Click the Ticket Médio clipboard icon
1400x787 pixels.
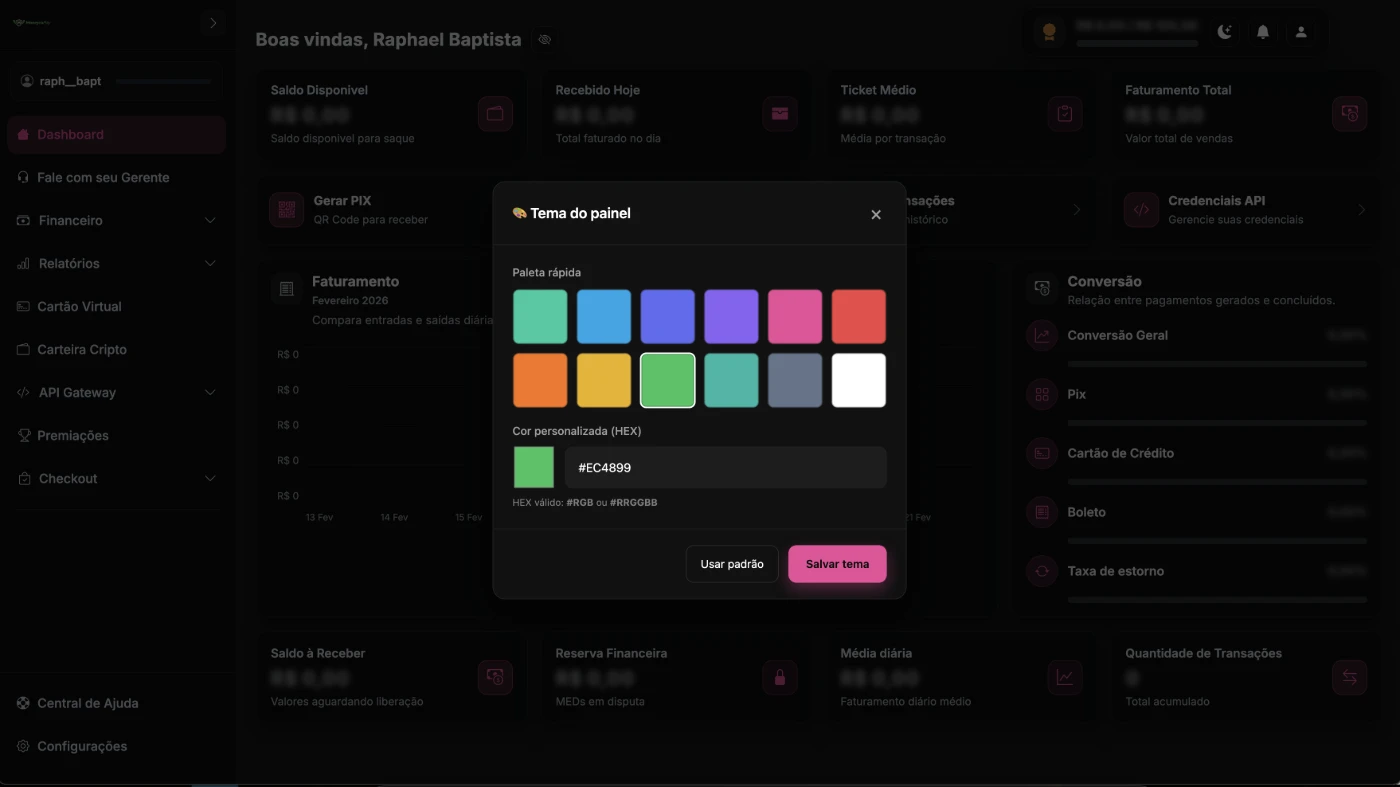point(1065,114)
